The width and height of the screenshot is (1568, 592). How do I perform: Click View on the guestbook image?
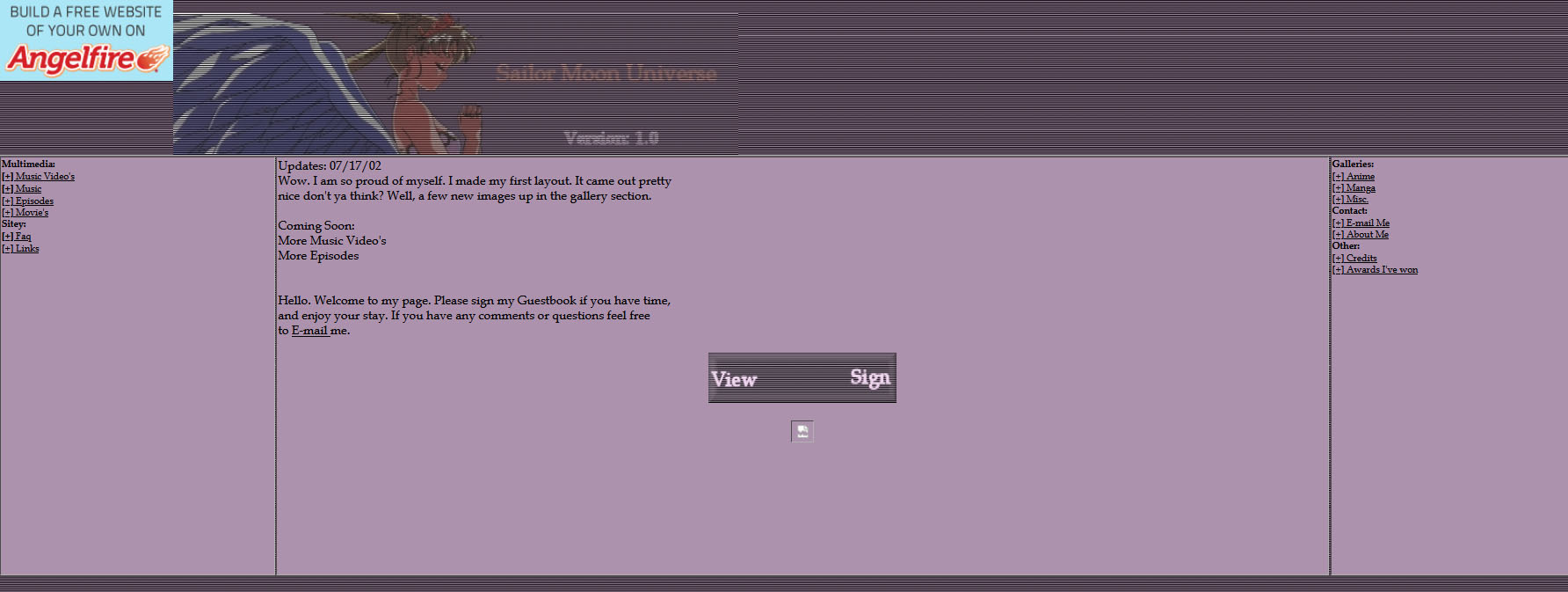[734, 379]
